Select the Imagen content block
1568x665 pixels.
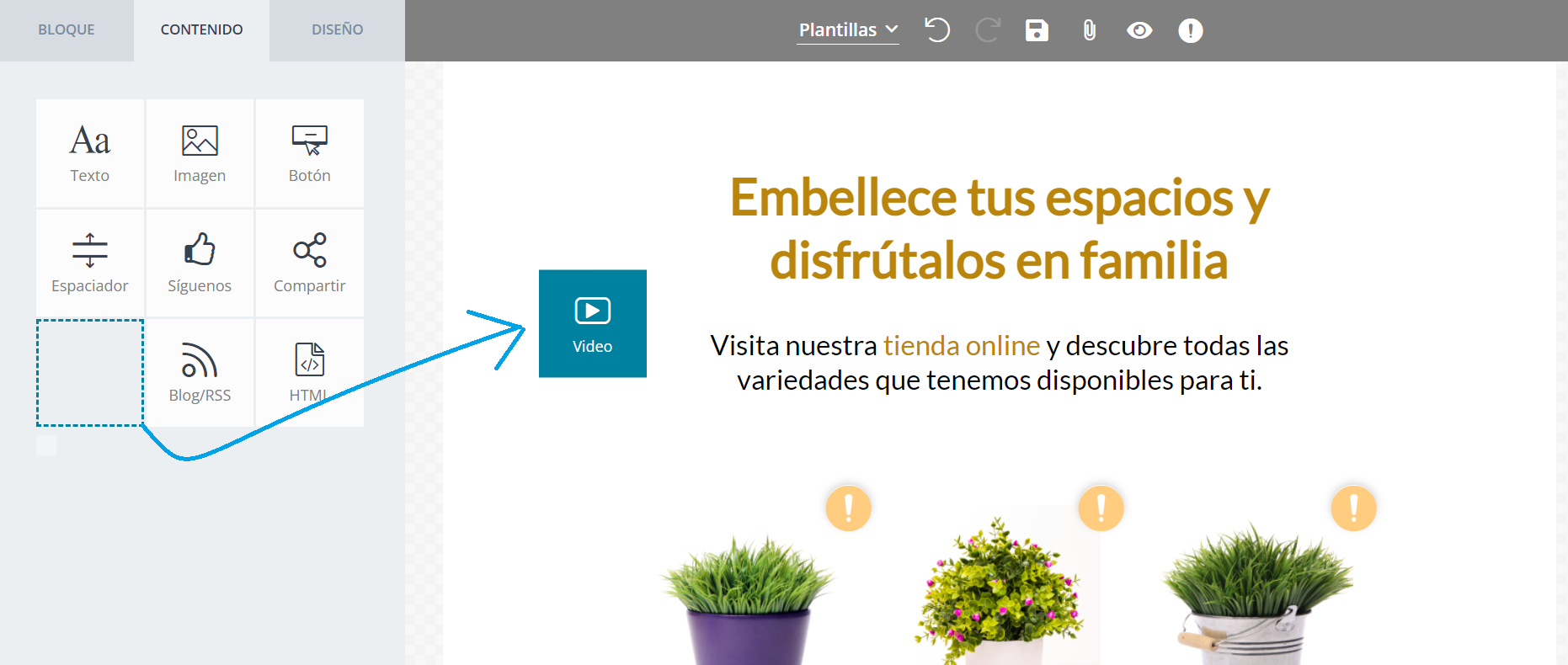200,153
